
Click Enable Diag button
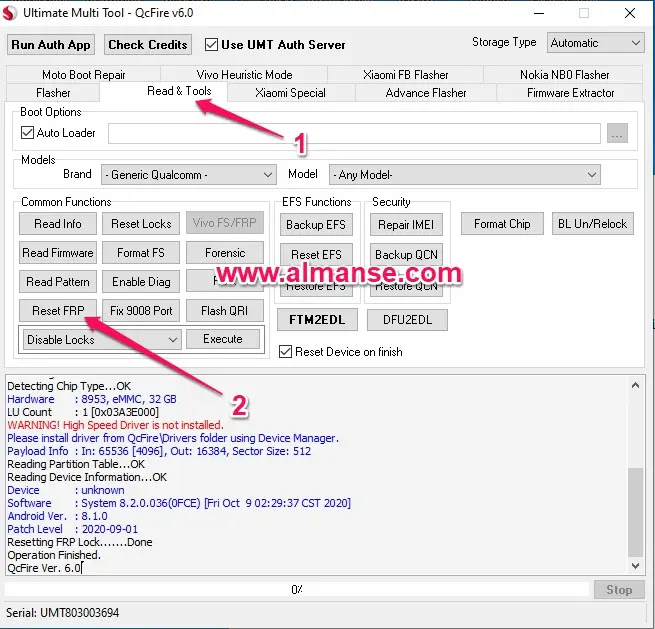pyautogui.click(x=141, y=282)
